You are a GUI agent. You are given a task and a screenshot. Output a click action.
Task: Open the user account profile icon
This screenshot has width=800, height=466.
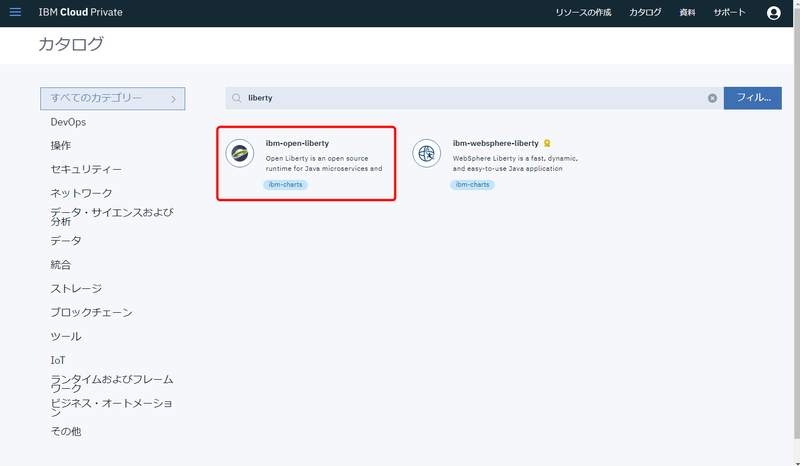click(773, 13)
